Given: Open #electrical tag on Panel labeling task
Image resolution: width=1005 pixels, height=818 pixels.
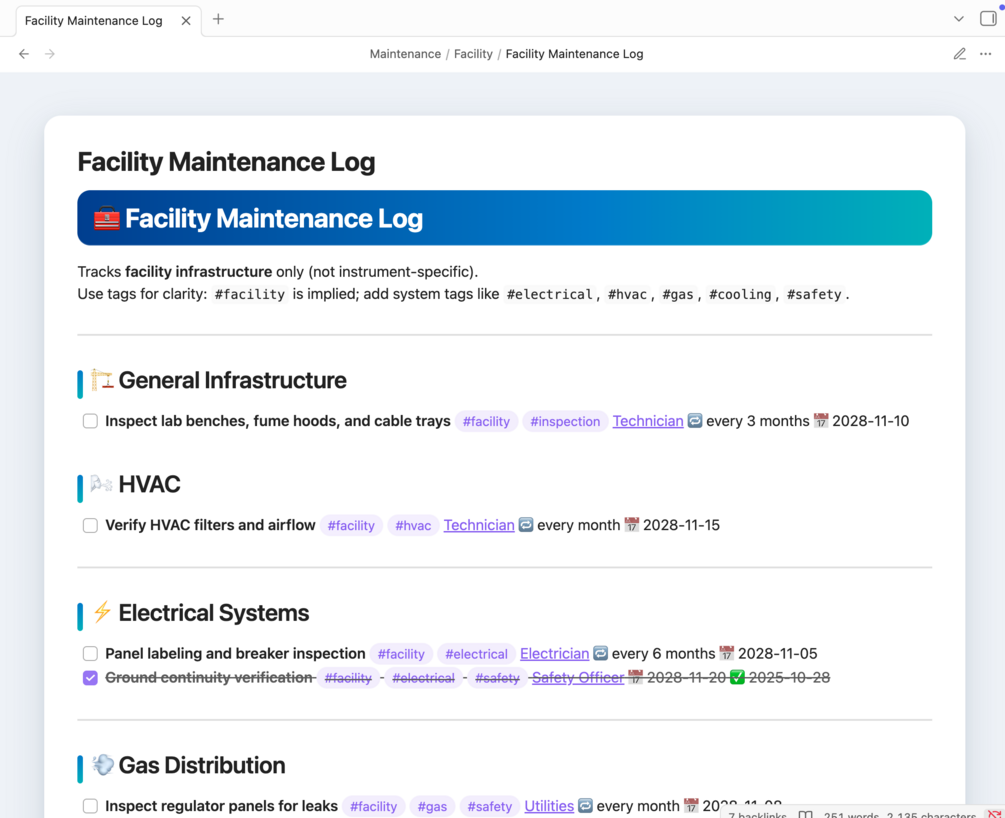Looking at the screenshot, I should 476,654.
